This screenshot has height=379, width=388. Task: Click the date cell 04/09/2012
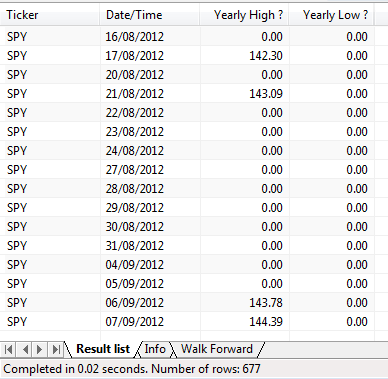[x=150, y=265]
